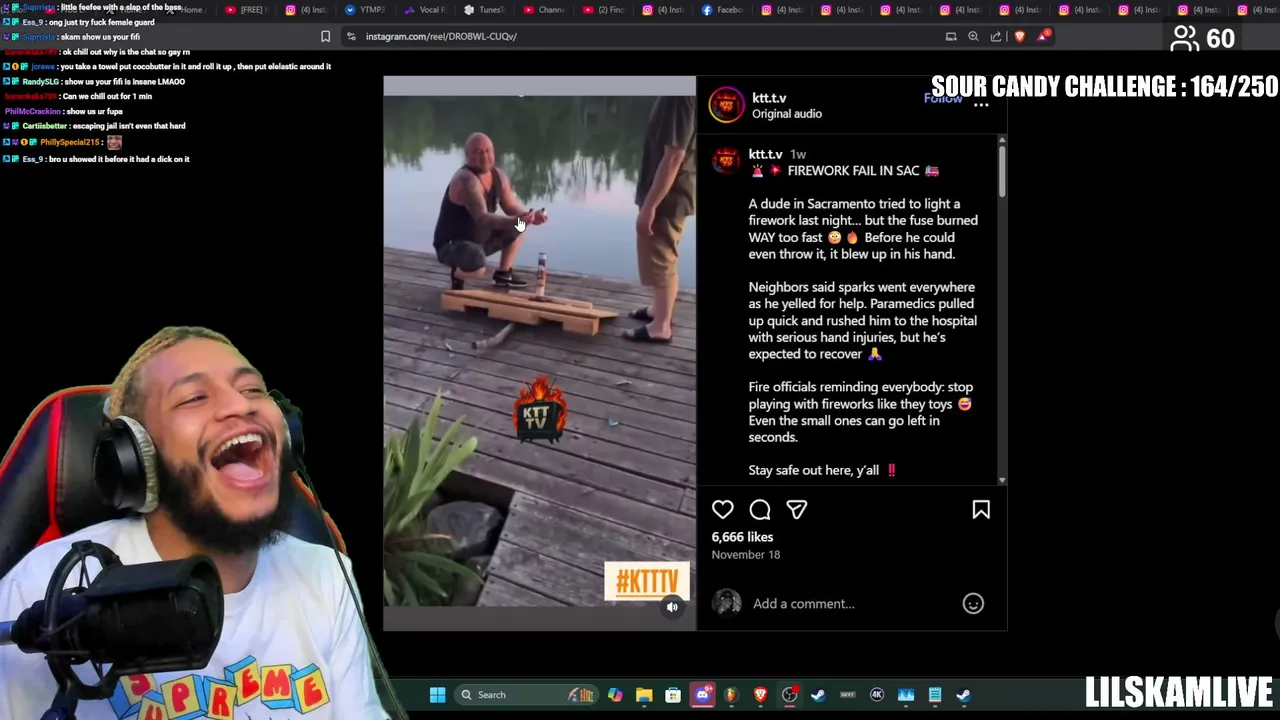View site information icon beside URL

pos(351,36)
